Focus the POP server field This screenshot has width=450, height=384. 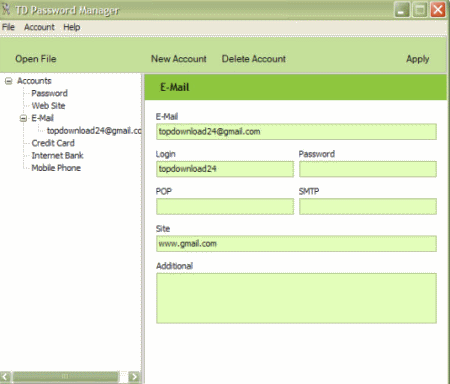[225, 206]
